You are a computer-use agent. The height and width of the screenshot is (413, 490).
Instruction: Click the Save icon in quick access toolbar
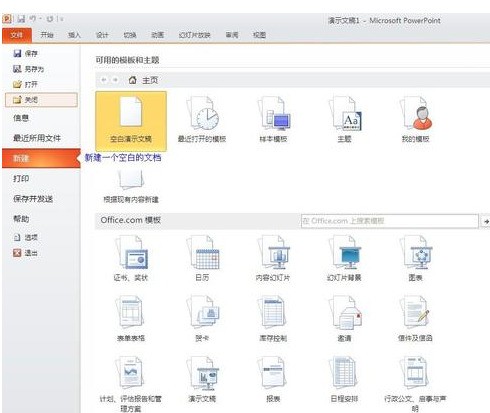click(21, 19)
